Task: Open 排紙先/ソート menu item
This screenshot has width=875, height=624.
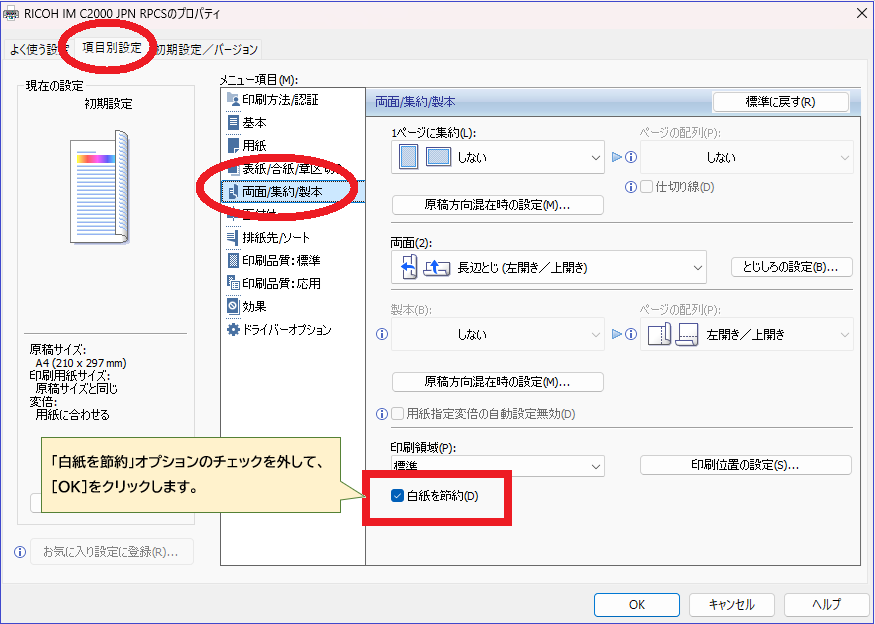Action: point(273,237)
